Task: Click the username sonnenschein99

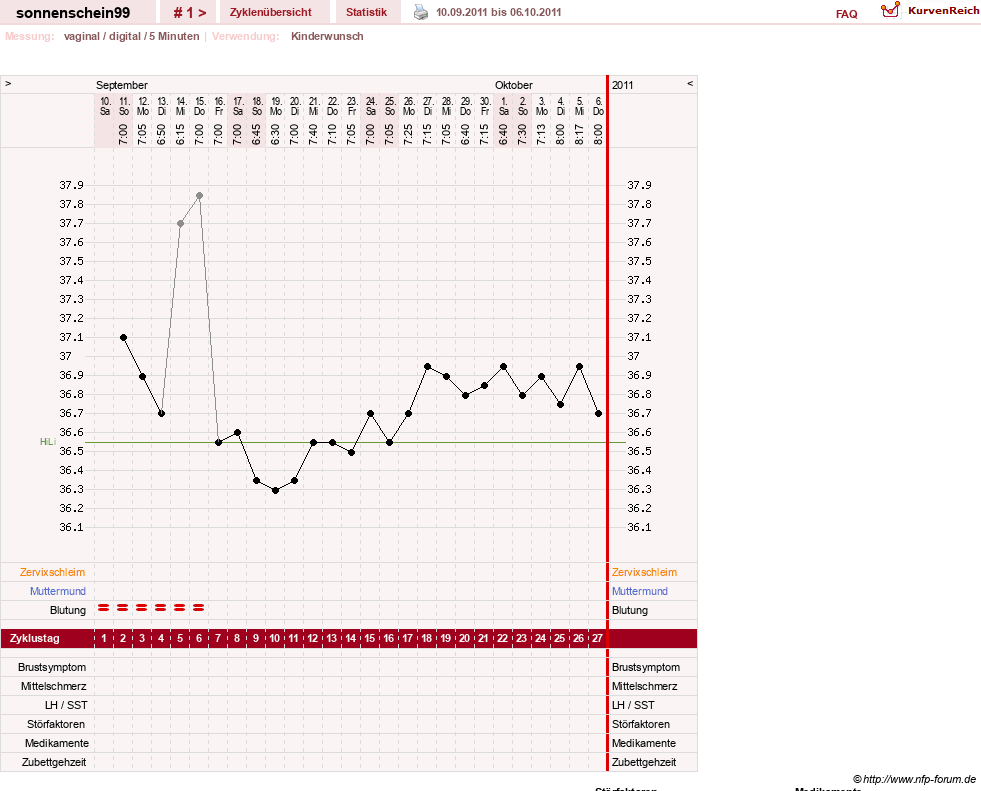Action: pyautogui.click(x=73, y=13)
